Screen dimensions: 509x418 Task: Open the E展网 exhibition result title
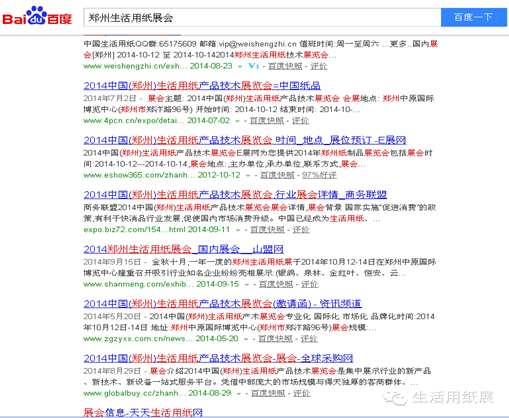click(245, 140)
